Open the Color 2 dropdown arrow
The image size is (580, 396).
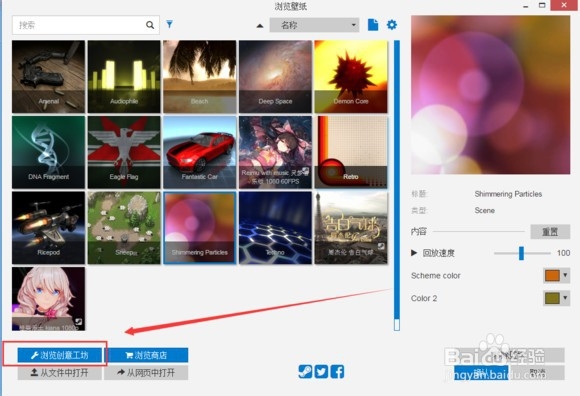(565, 298)
